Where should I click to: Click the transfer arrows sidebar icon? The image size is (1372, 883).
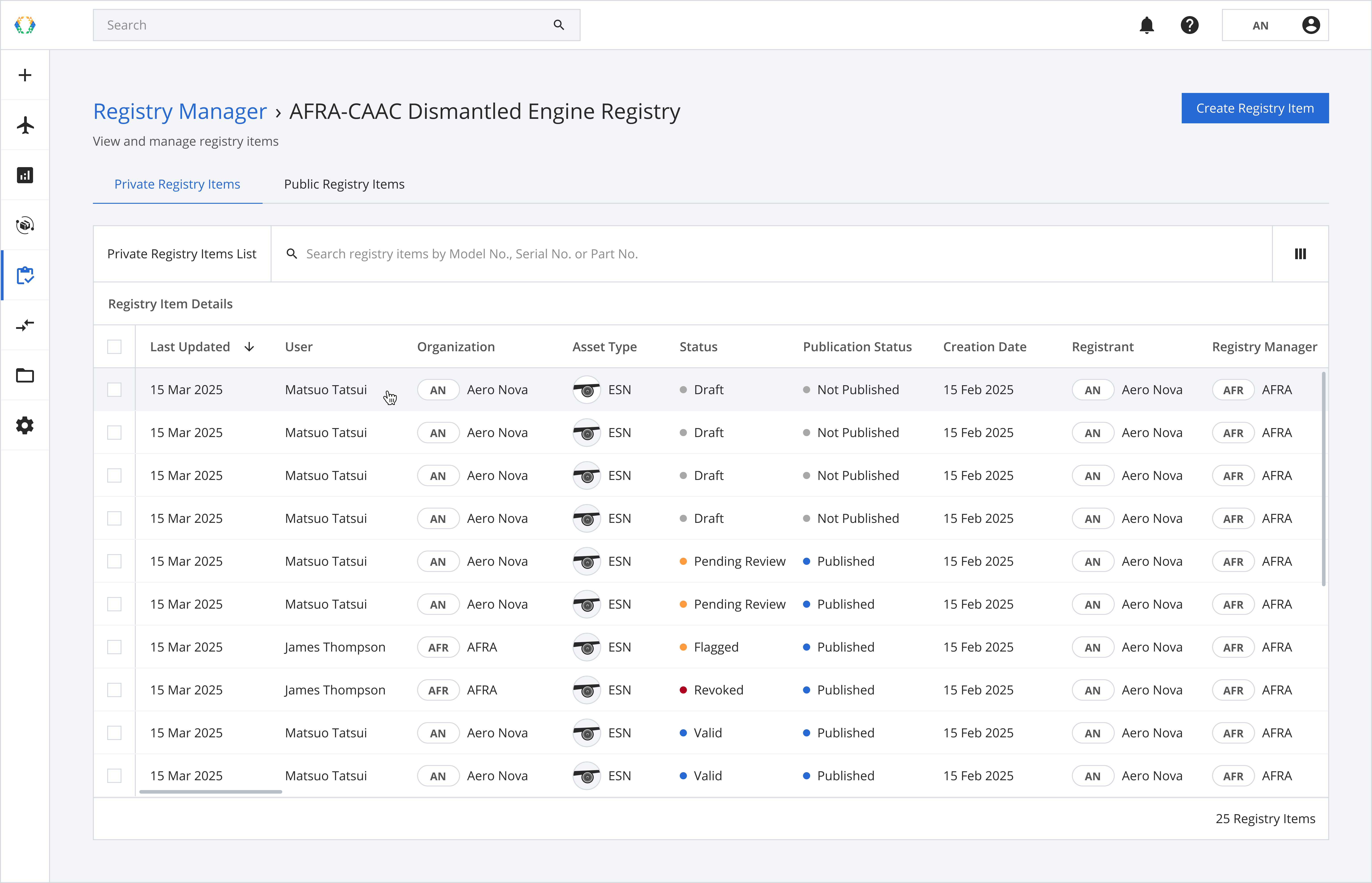pos(25,325)
